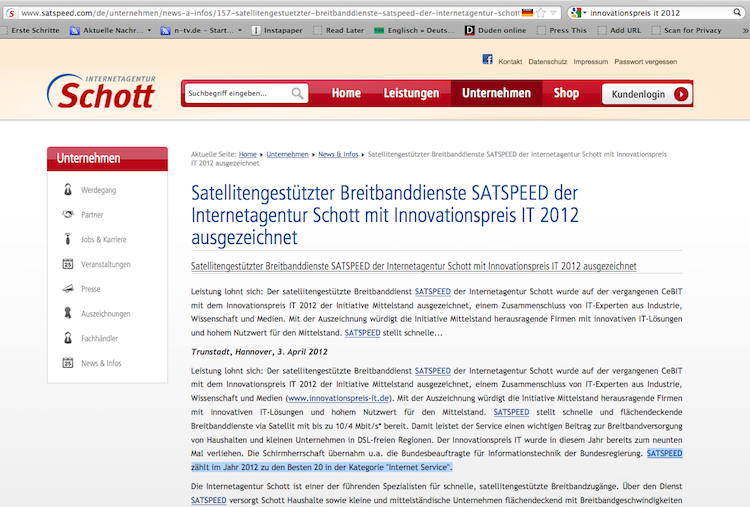Click the Internetagentur Schott logo
The height and width of the screenshot is (507, 750).
[102, 92]
